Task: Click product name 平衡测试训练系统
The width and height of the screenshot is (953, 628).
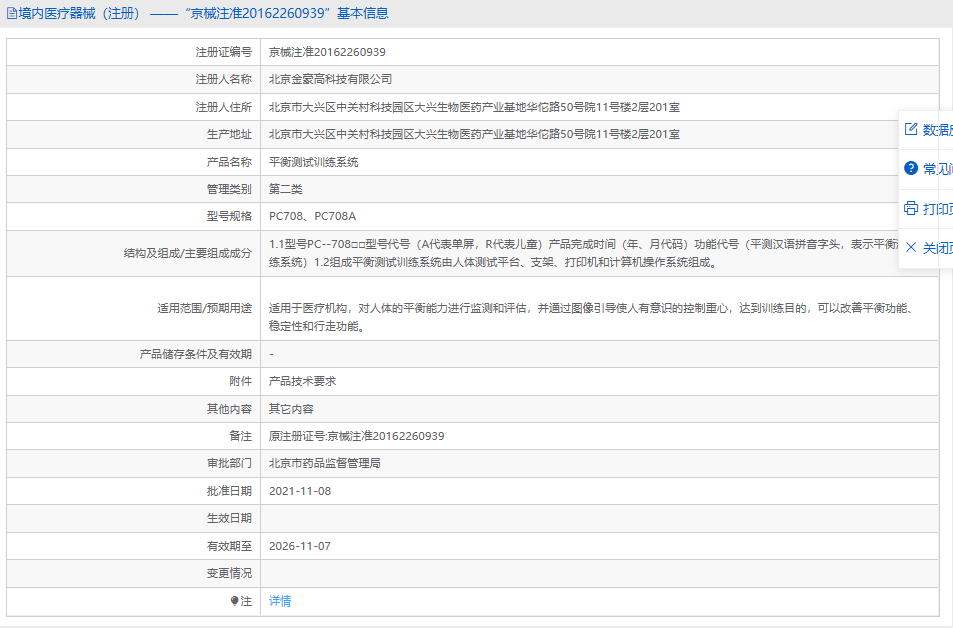Action: (313, 161)
